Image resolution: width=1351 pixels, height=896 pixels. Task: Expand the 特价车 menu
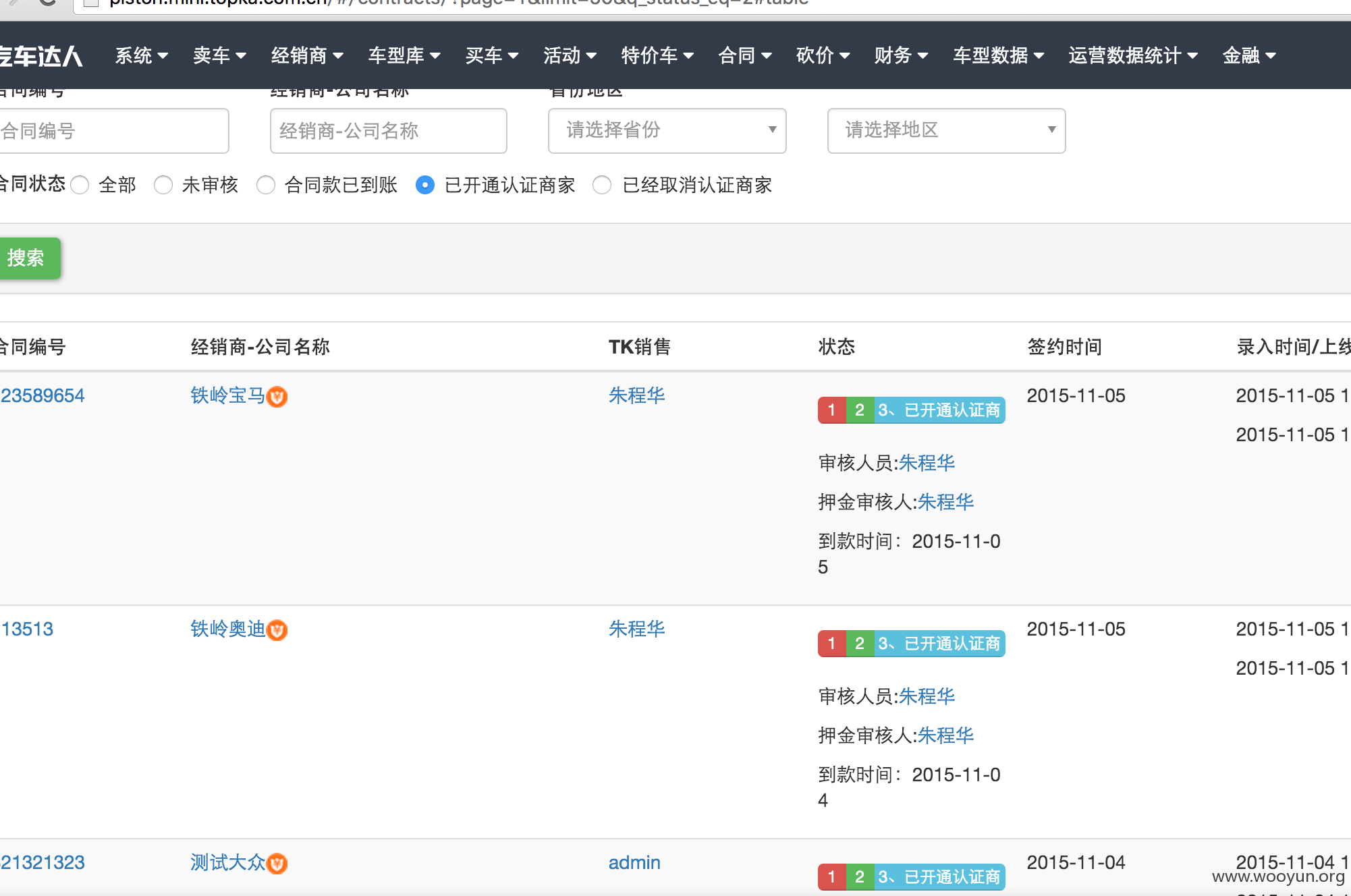[x=657, y=55]
